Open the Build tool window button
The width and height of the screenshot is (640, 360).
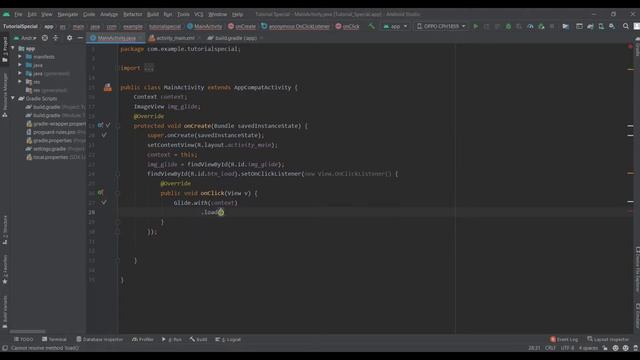click(198, 339)
